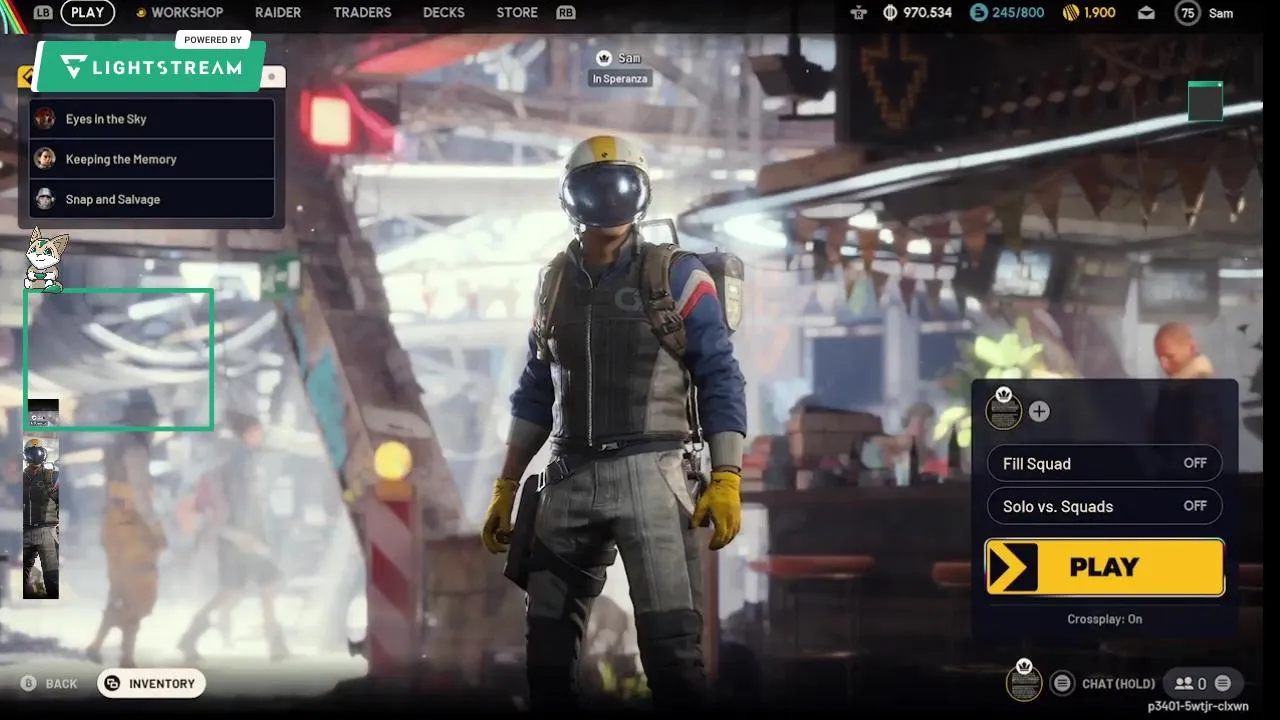Screen dimensions: 1280x720
Task: Click the Crossplay: On label
Action: click(1104, 619)
